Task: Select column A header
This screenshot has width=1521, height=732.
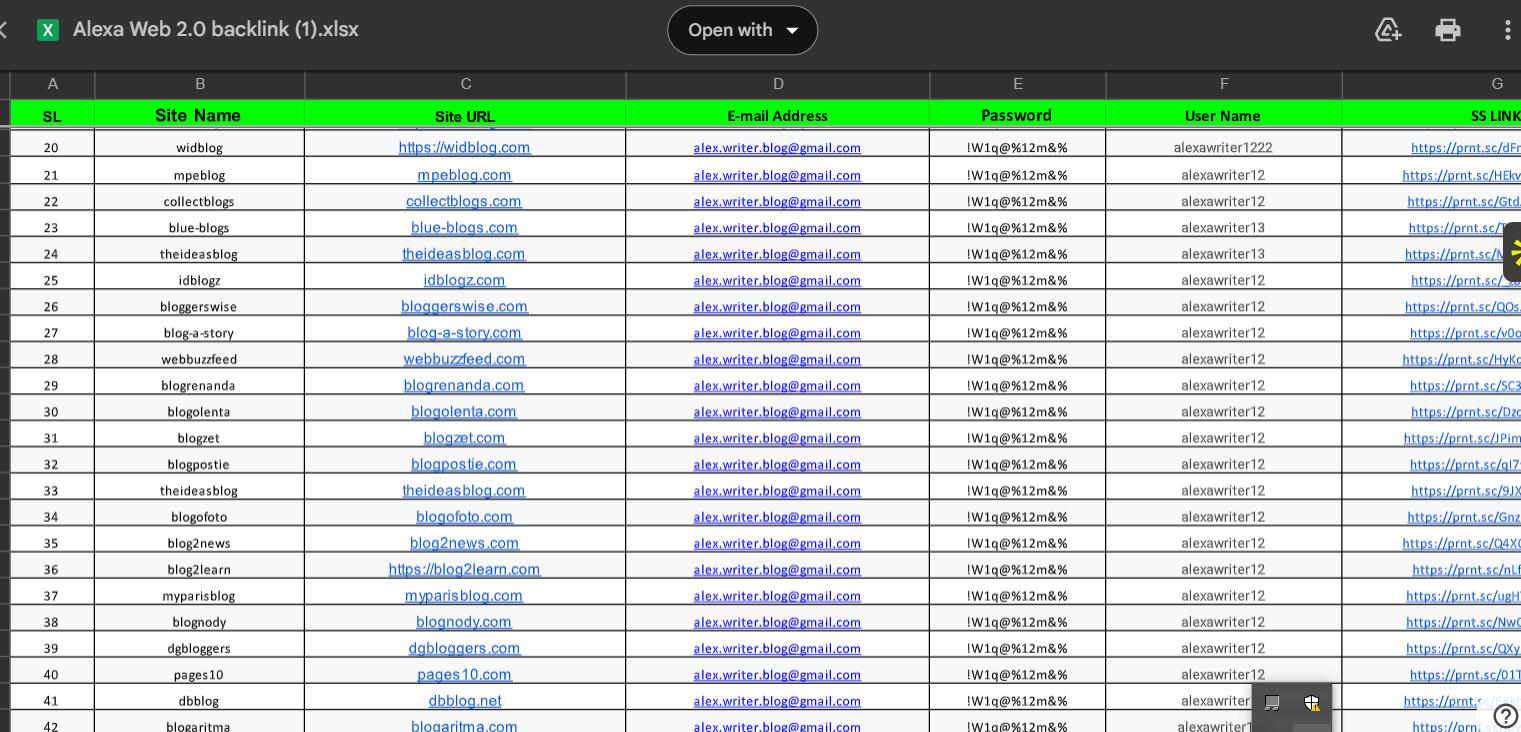Action: [52, 84]
